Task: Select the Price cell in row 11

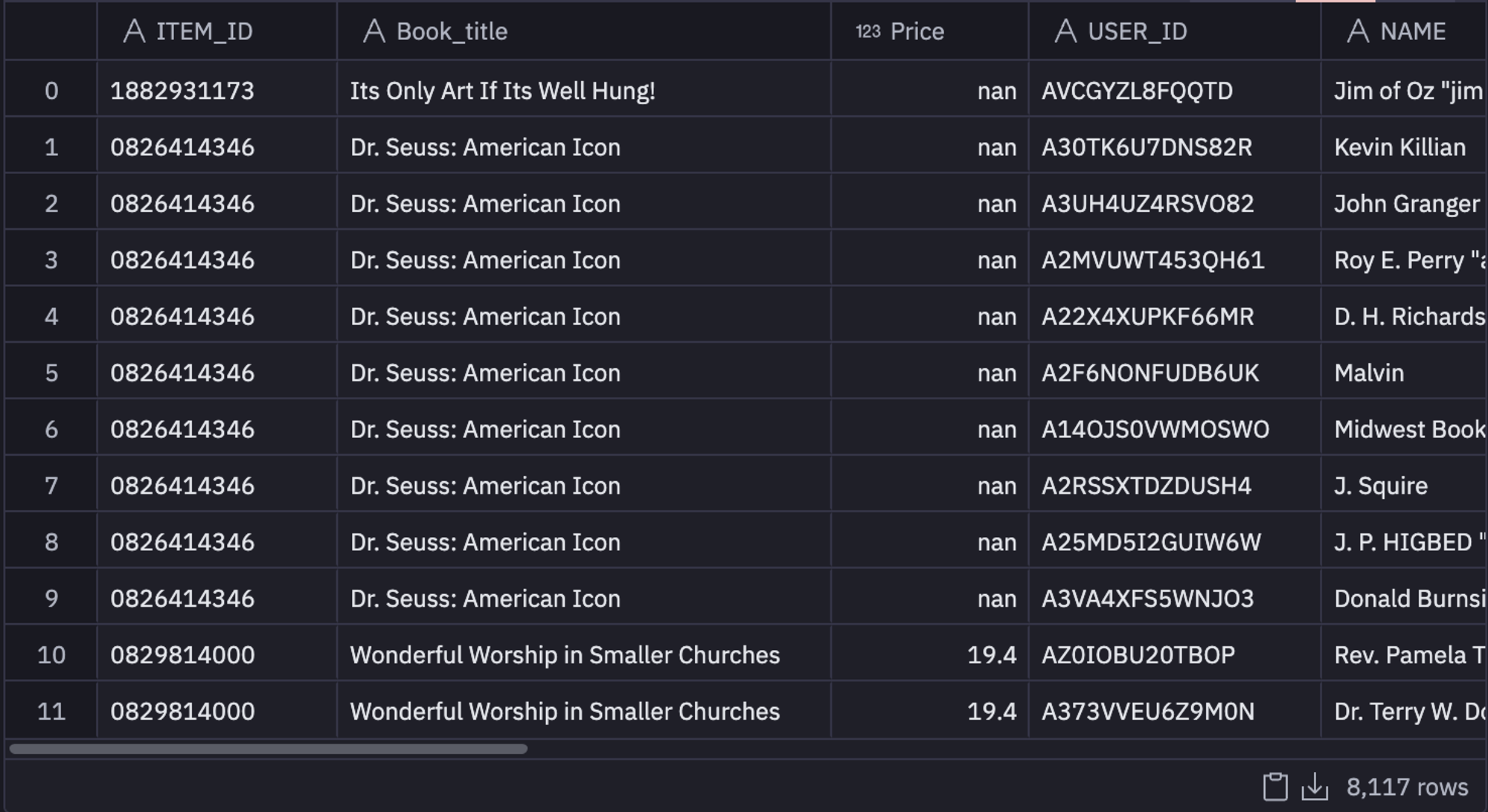Action: click(991, 712)
